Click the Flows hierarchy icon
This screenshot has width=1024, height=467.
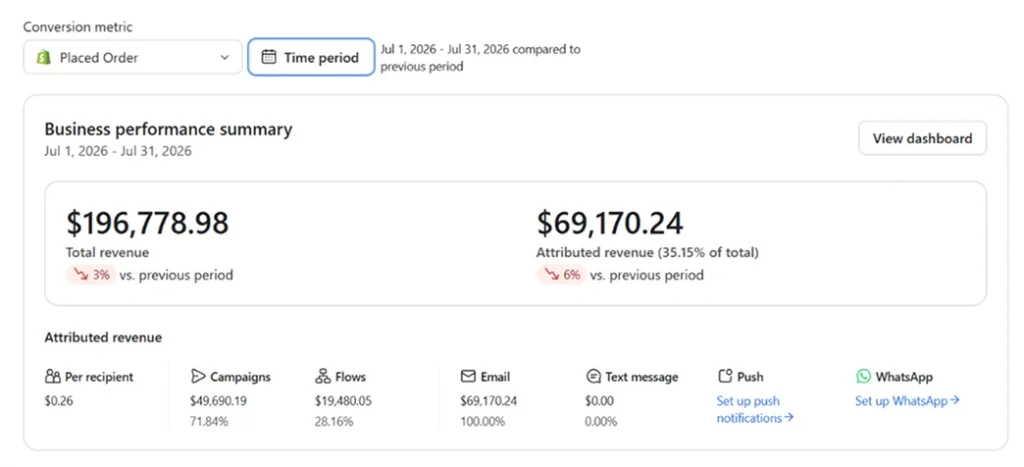pos(323,377)
